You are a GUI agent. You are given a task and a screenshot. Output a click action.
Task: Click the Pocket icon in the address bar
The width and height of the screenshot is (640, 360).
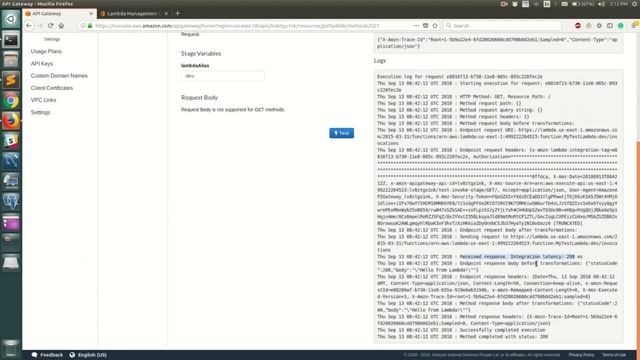tap(425, 25)
